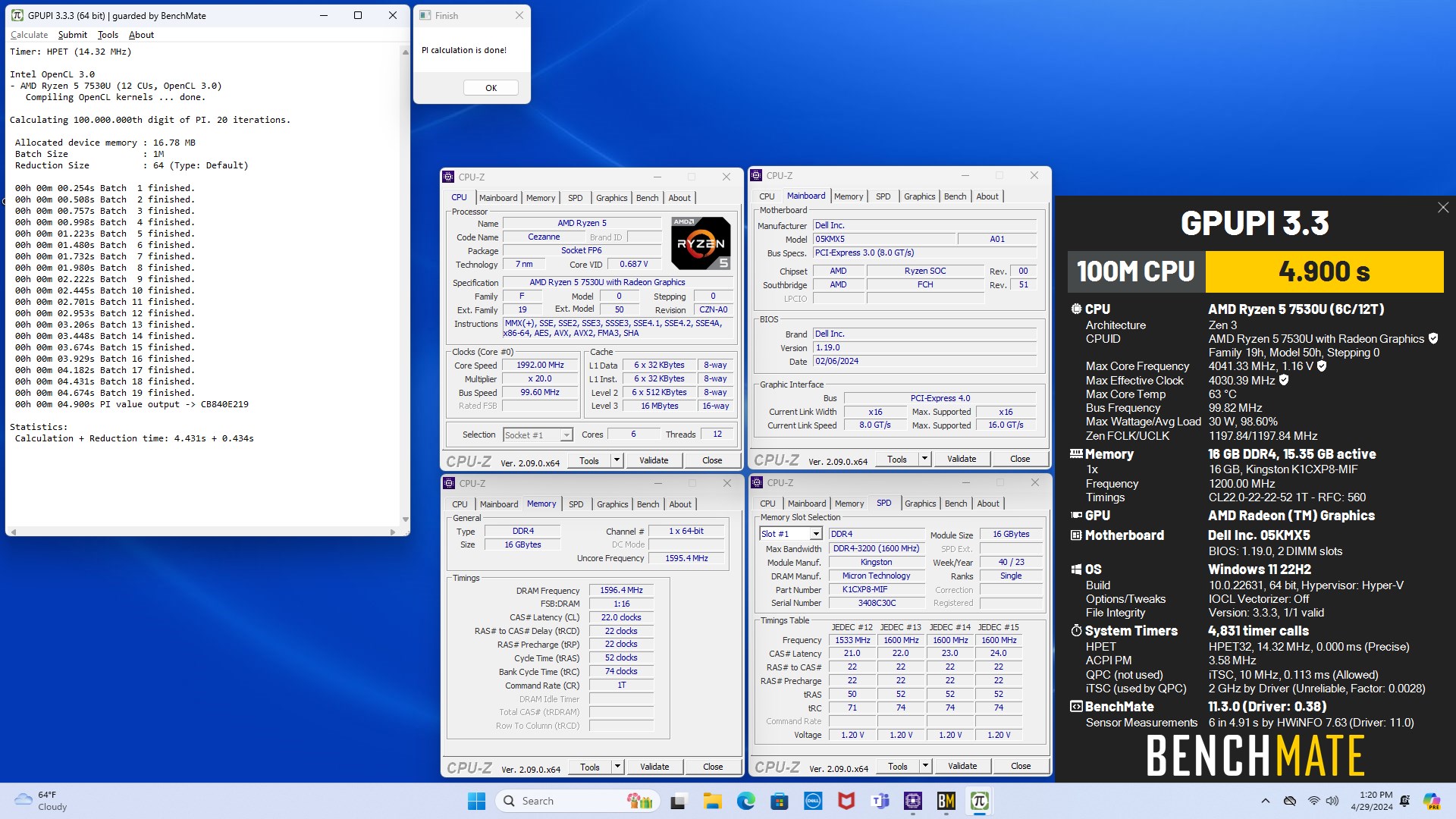Click the CPU-Z CPU window title icon
Viewport: 1456px width, 819px height.
(x=449, y=177)
